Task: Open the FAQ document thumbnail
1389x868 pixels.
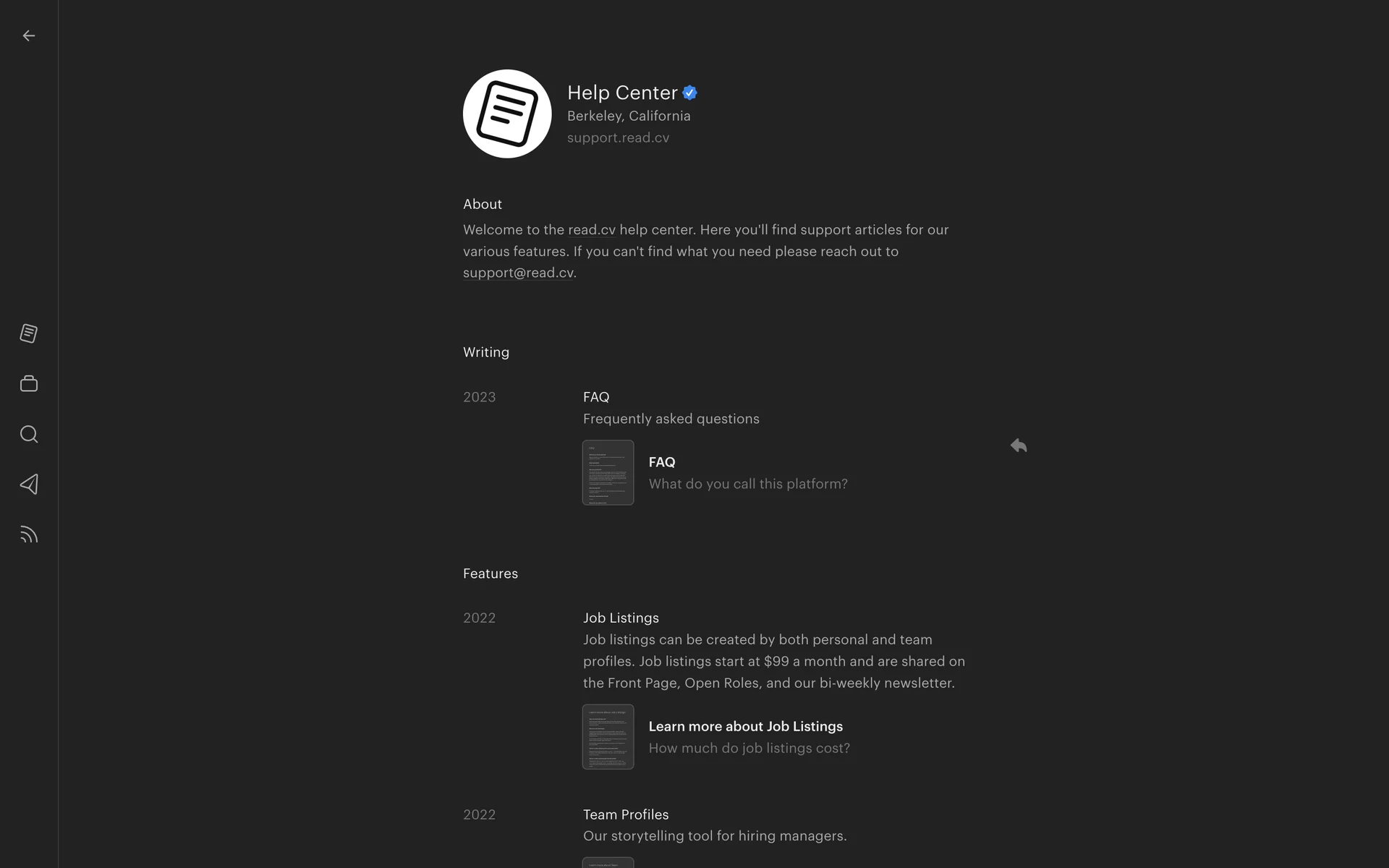Action: coord(608,472)
